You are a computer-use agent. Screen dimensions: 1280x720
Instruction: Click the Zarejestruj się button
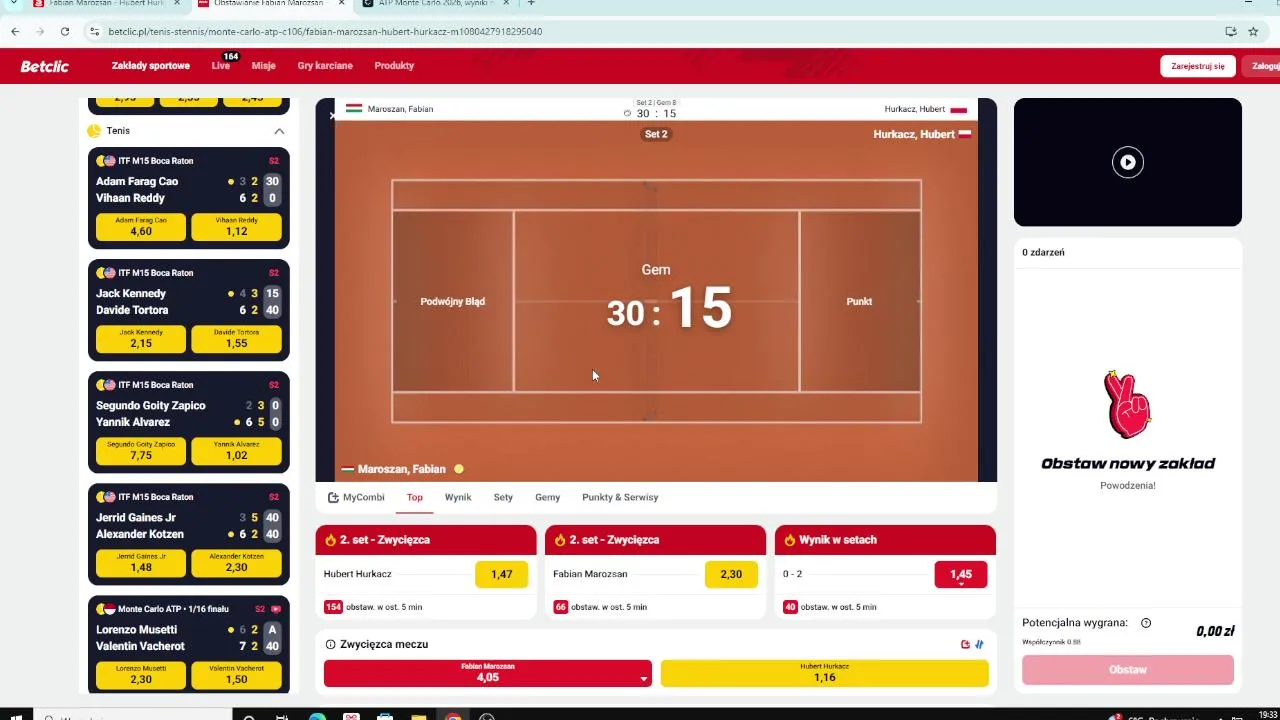[x=1198, y=66]
